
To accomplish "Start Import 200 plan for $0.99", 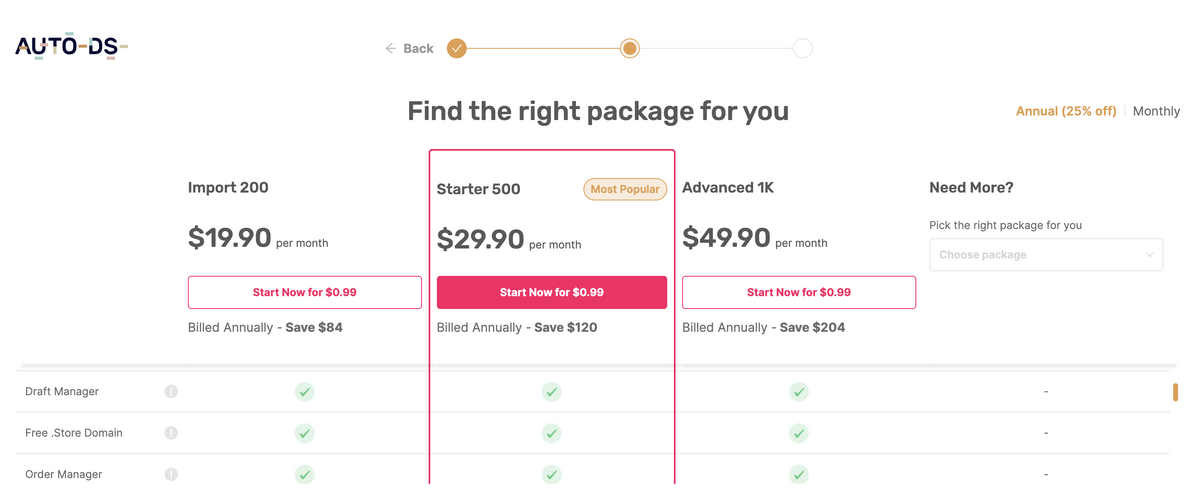I will tap(305, 292).
